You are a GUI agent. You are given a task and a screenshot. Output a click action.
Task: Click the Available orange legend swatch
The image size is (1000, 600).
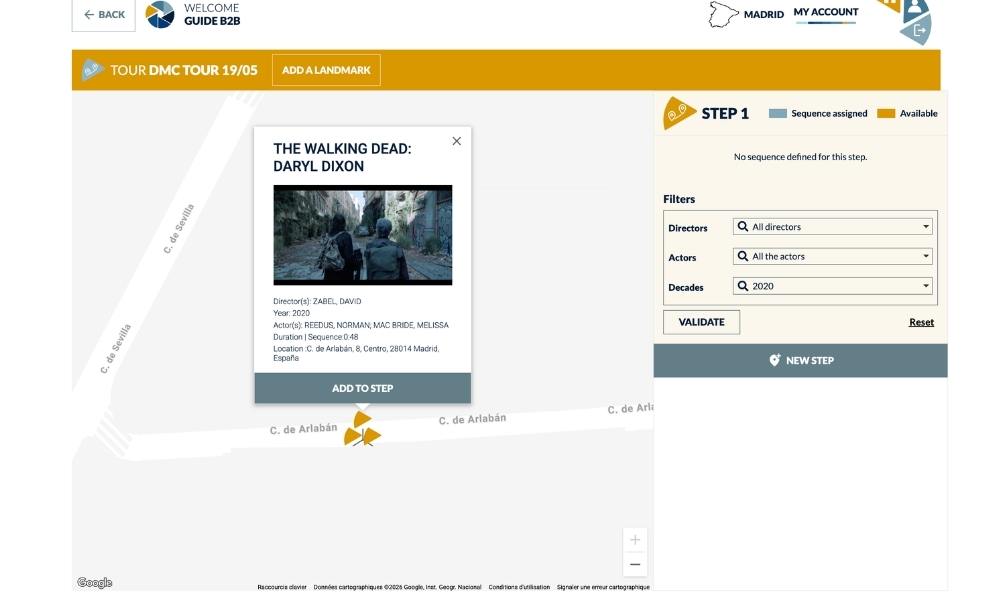(x=886, y=114)
